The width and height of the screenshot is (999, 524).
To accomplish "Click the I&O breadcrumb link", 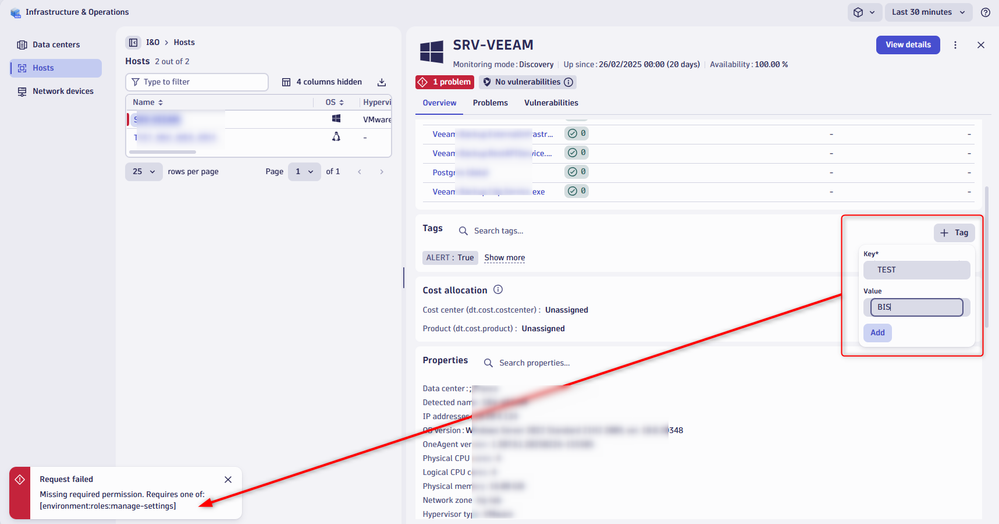I will [x=153, y=43].
